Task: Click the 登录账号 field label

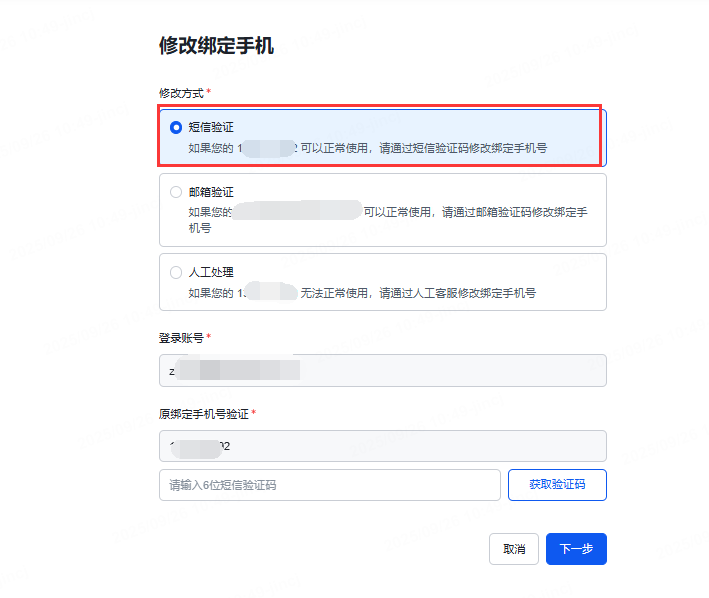Action: pyautogui.click(x=181, y=338)
